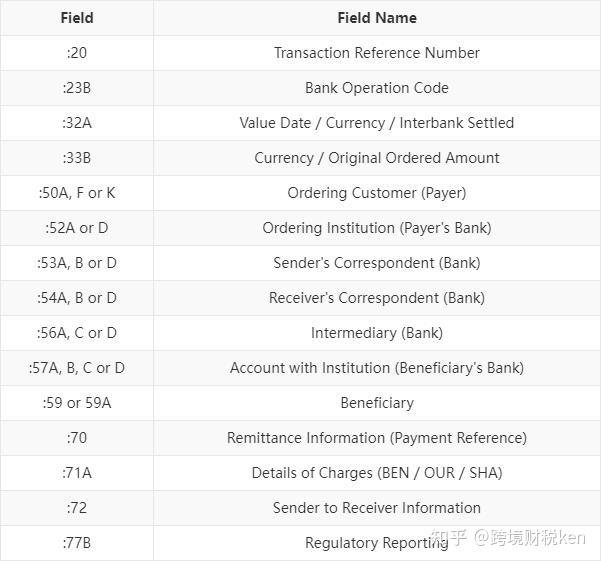Image resolution: width=601 pixels, height=563 pixels.
Task: Click the "Beneficiary" field name cell
Action: point(377,403)
